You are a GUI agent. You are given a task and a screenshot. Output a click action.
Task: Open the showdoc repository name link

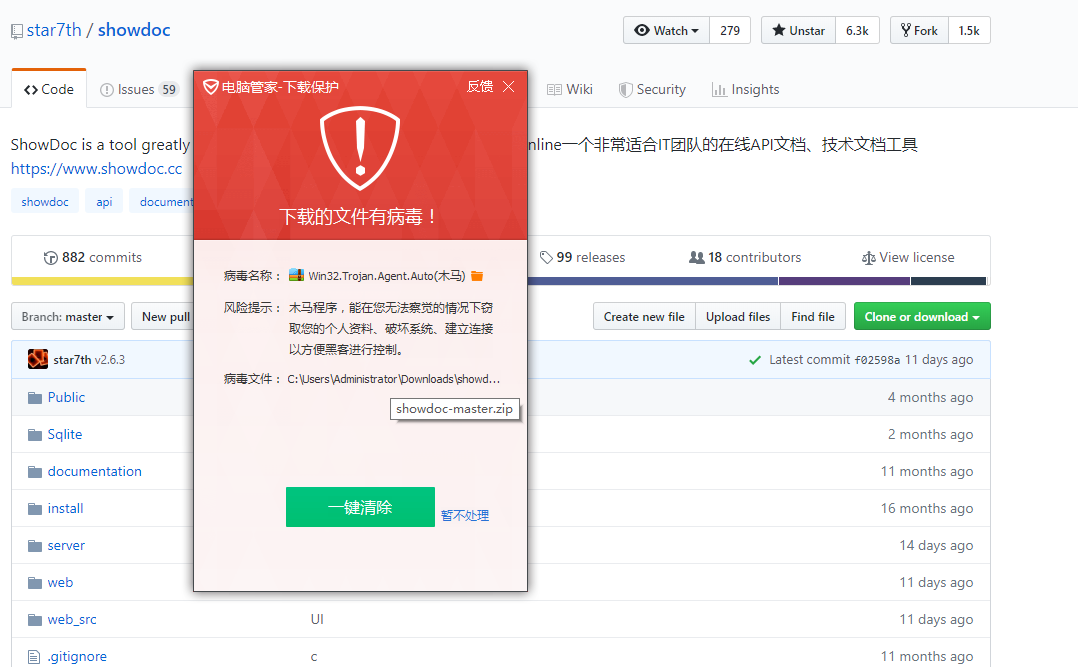(x=134, y=30)
